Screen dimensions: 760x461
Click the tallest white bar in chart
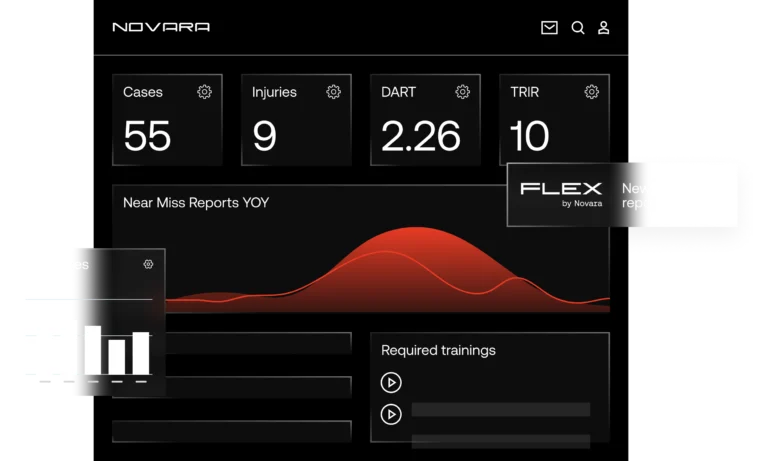click(93, 350)
